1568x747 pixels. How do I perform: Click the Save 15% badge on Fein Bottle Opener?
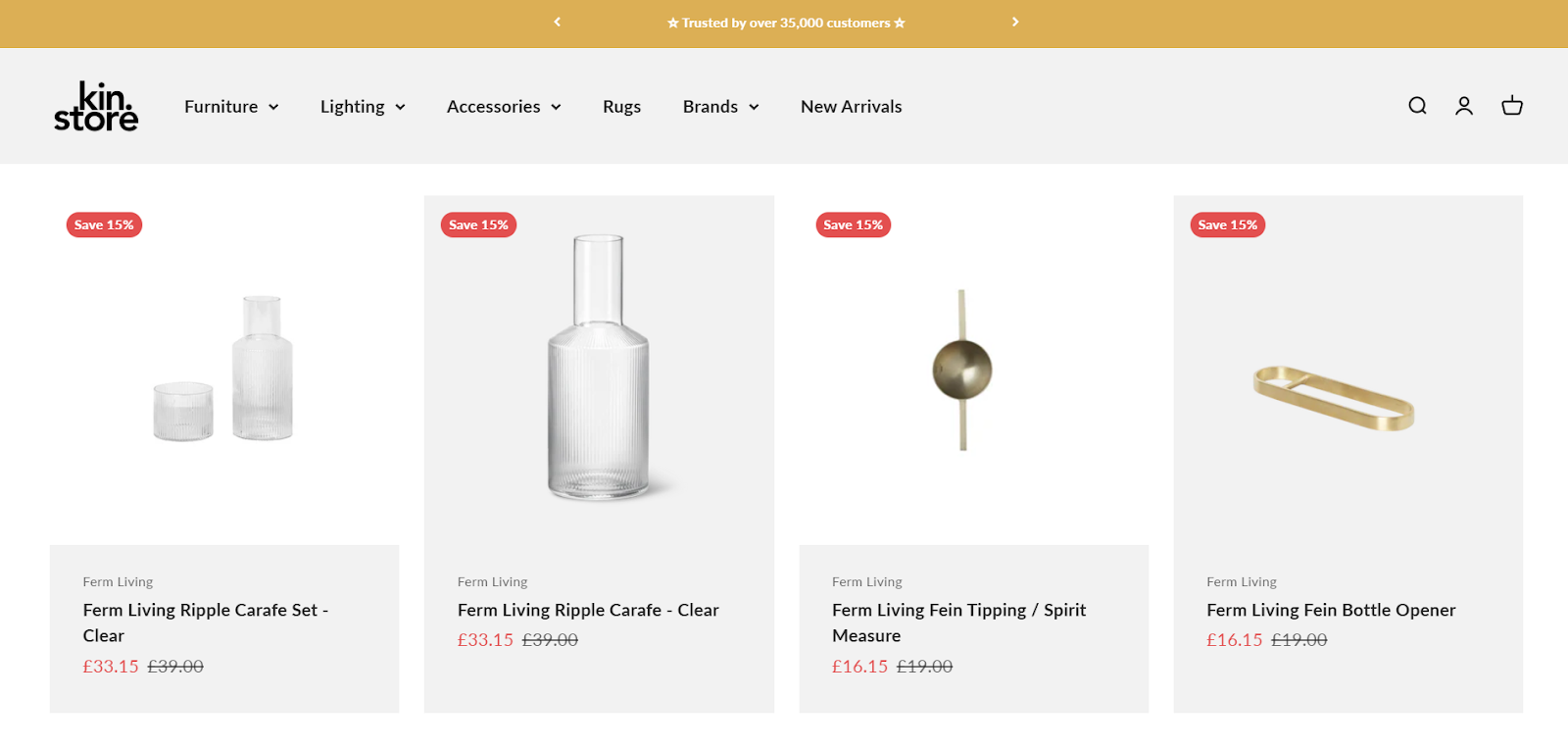click(1227, 224)
